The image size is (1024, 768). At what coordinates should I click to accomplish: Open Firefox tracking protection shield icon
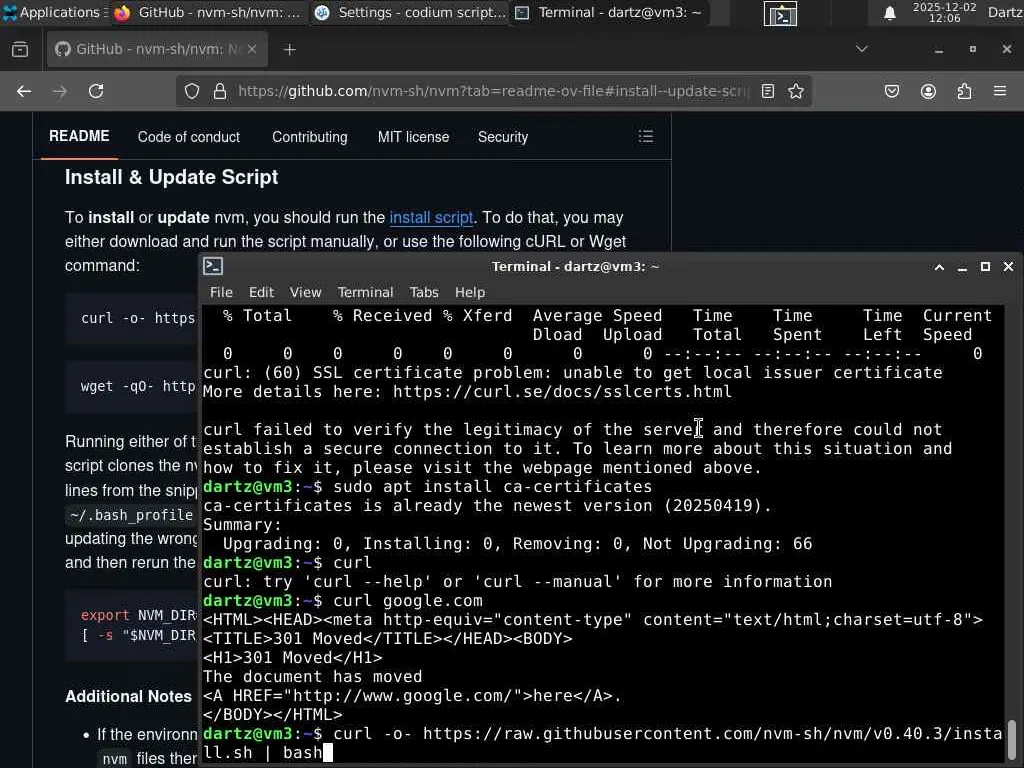click(x=191, y=91)
